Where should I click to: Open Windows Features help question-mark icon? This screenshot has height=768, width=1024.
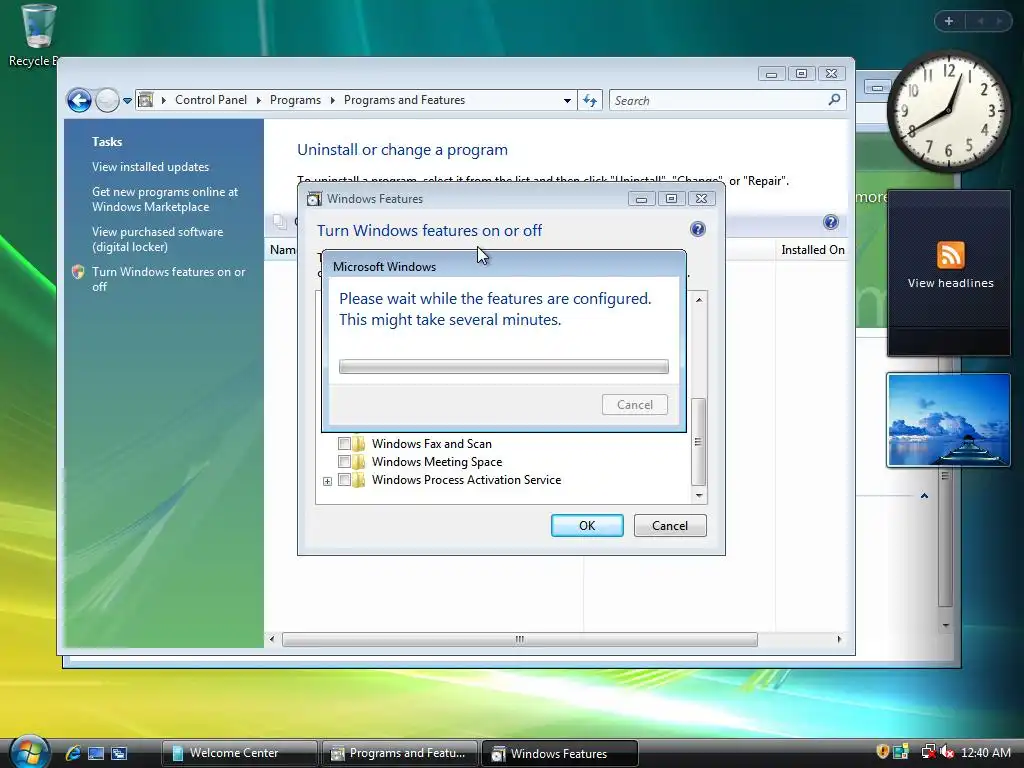(x=697, y=229)
